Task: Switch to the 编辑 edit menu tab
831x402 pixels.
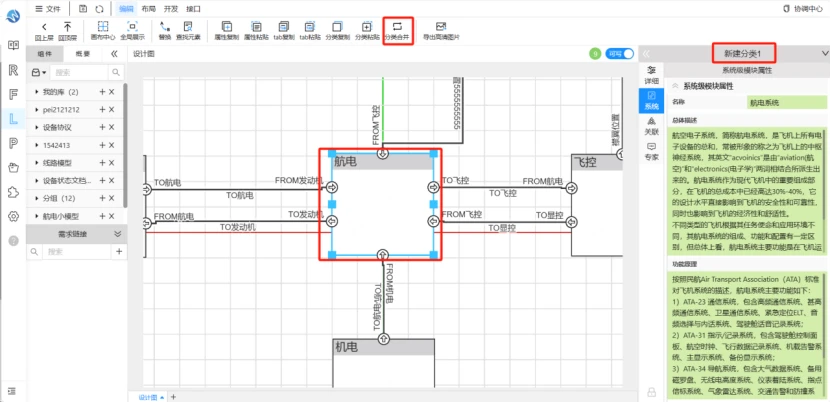Action: (x=126, y=8)
